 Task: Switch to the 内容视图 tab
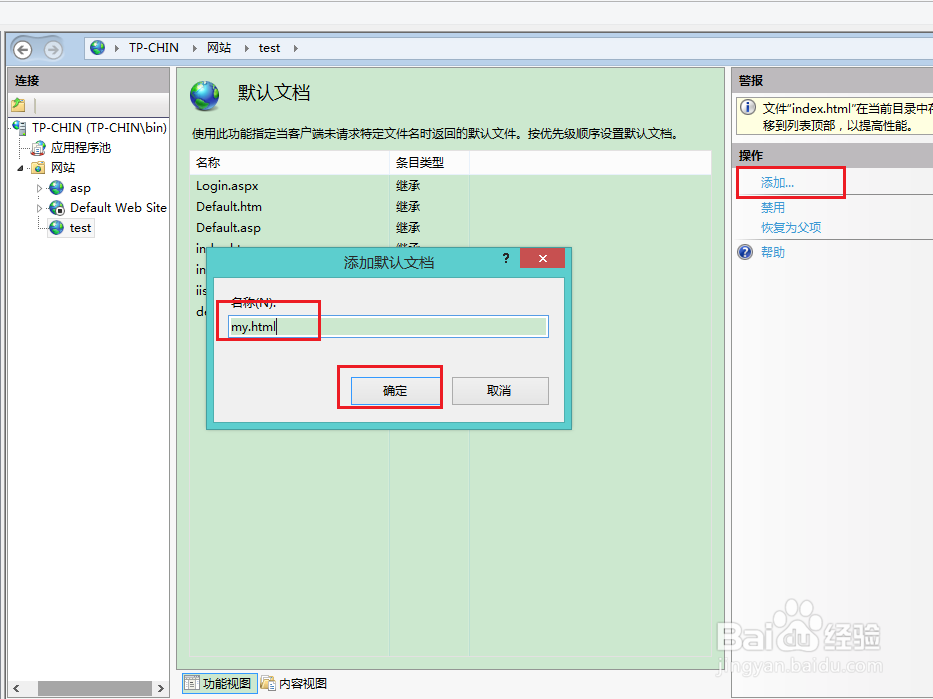(294, 682)
